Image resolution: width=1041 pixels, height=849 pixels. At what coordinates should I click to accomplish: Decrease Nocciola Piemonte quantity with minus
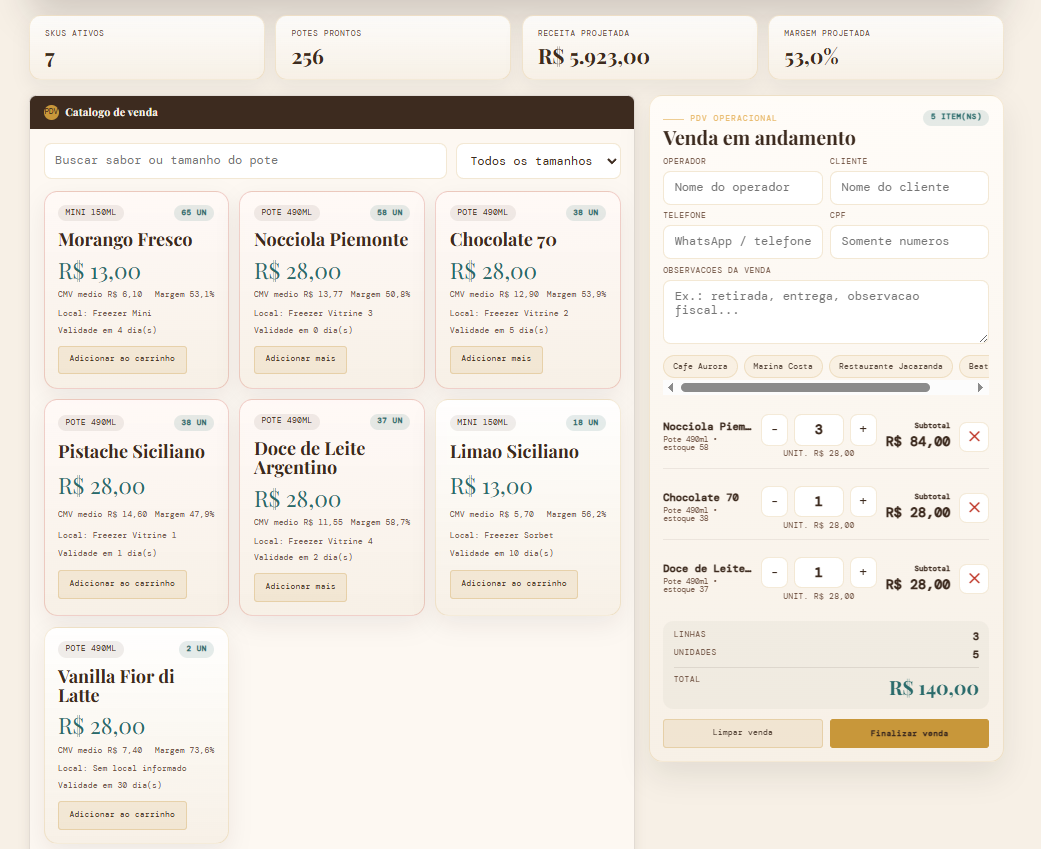774,430
